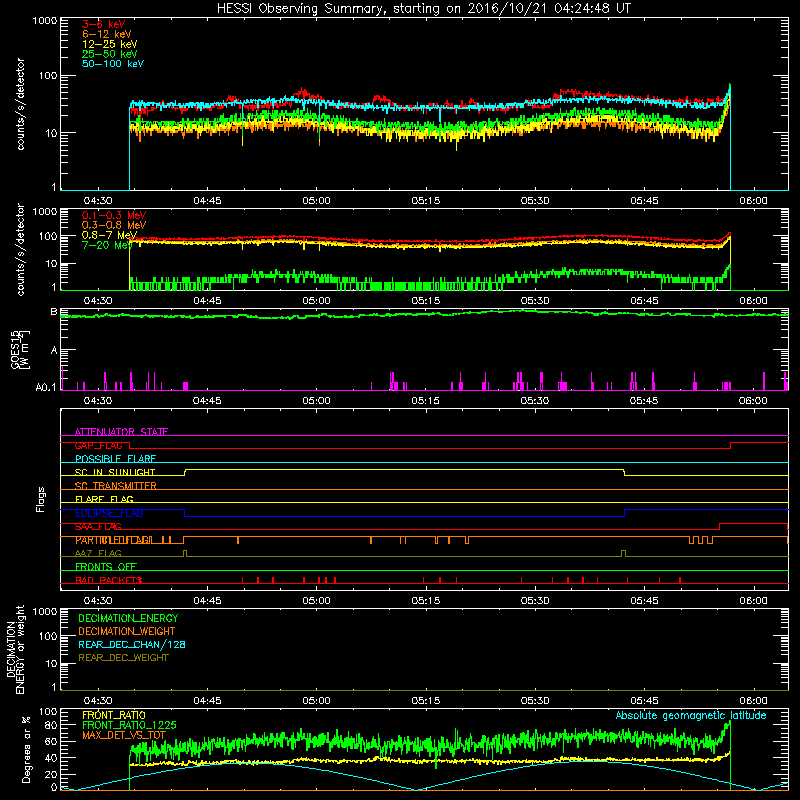Click the 12-25 keV legend entry
Image resolution: width=800 pixels, height=800 pixels.
click(110, 44)
